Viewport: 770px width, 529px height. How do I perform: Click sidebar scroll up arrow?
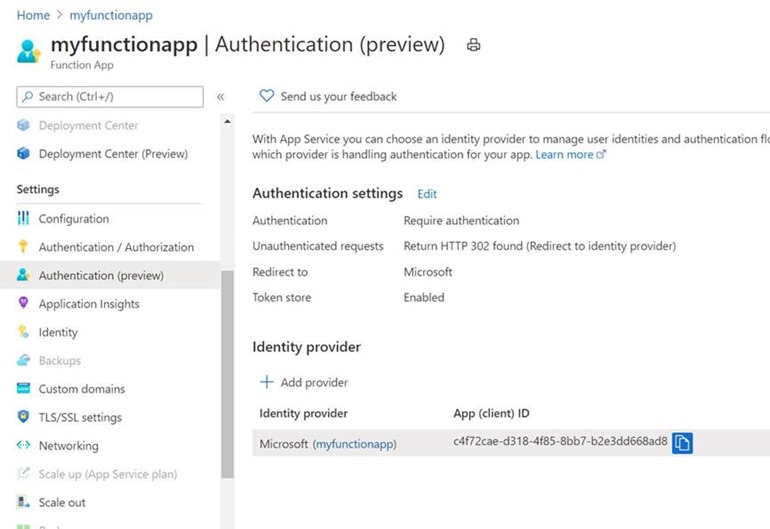(227, 121)
